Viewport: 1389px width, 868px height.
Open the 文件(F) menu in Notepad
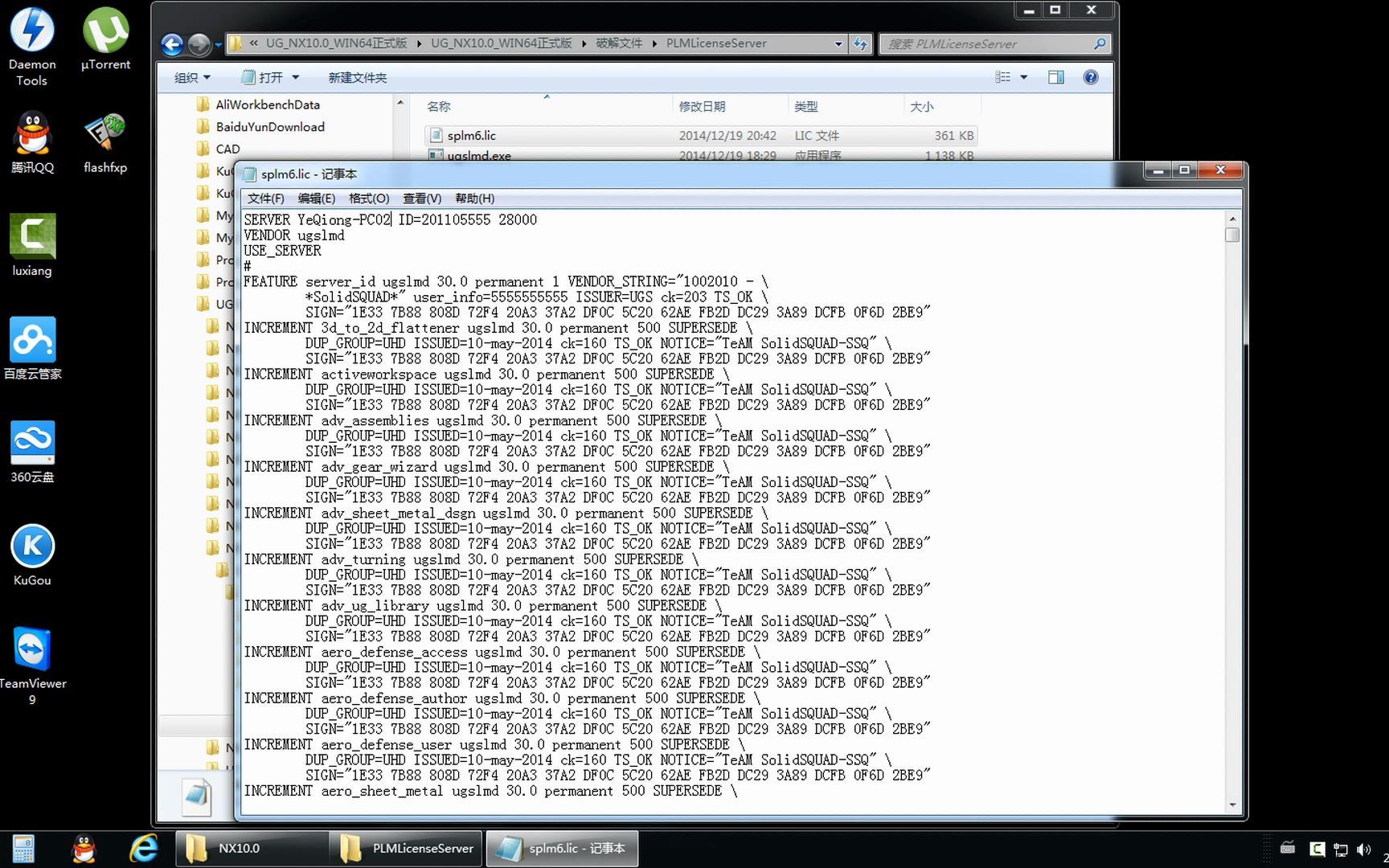click(x=265, y=199)
